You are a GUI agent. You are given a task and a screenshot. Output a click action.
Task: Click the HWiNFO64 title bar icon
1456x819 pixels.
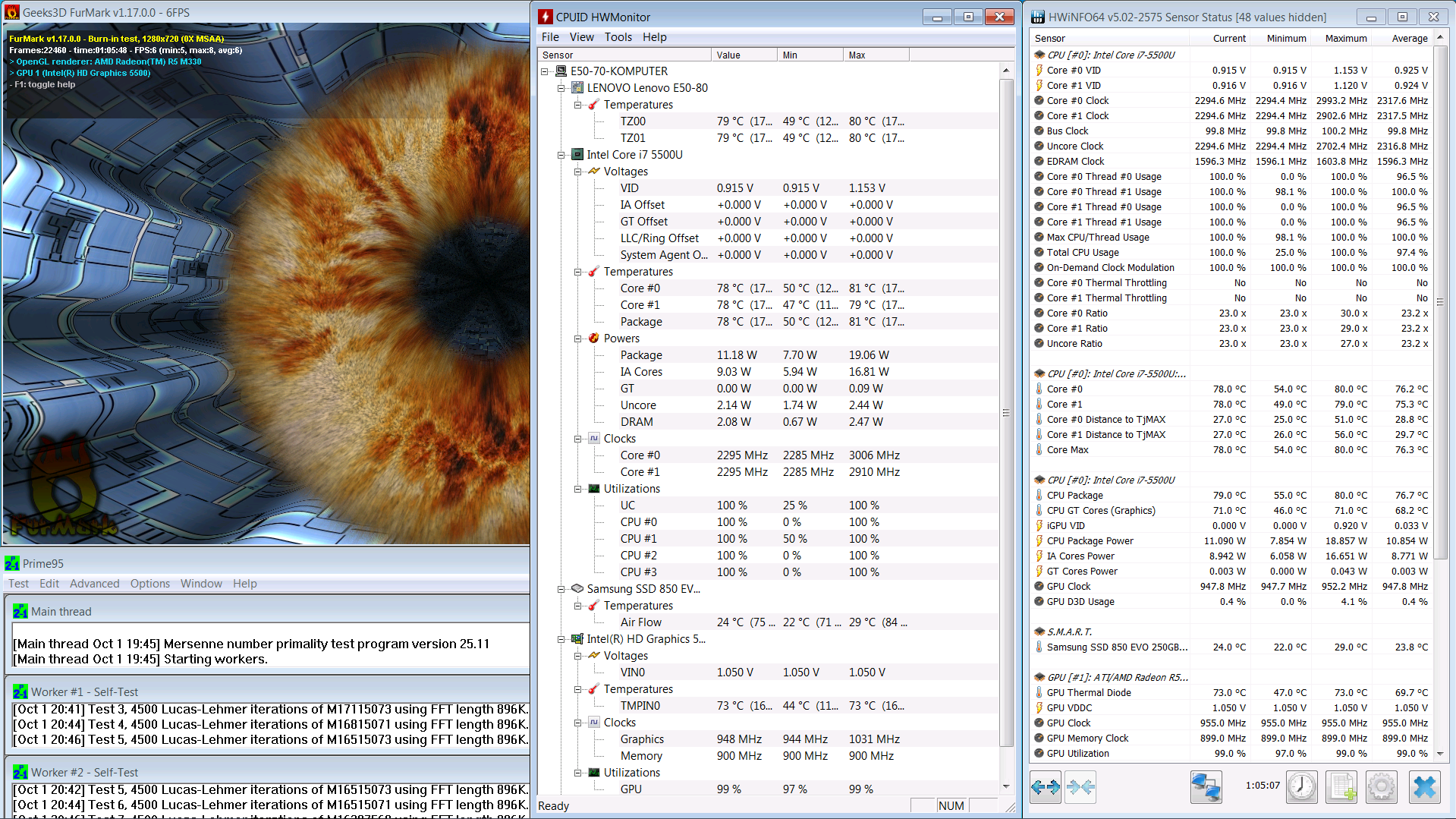pos(1037,17)
